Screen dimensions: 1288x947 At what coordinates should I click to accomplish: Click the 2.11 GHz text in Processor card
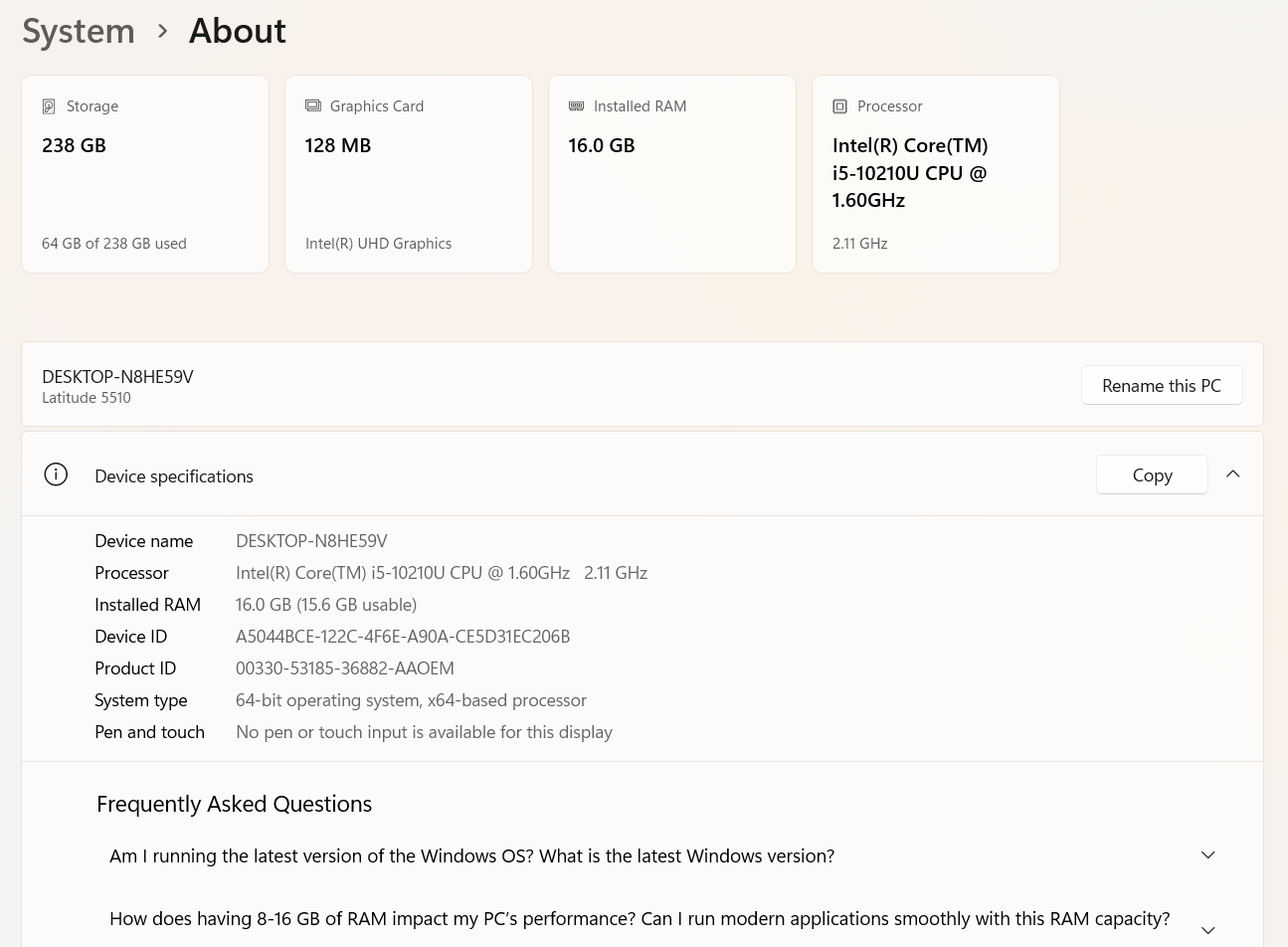click(x=859, y=244)
